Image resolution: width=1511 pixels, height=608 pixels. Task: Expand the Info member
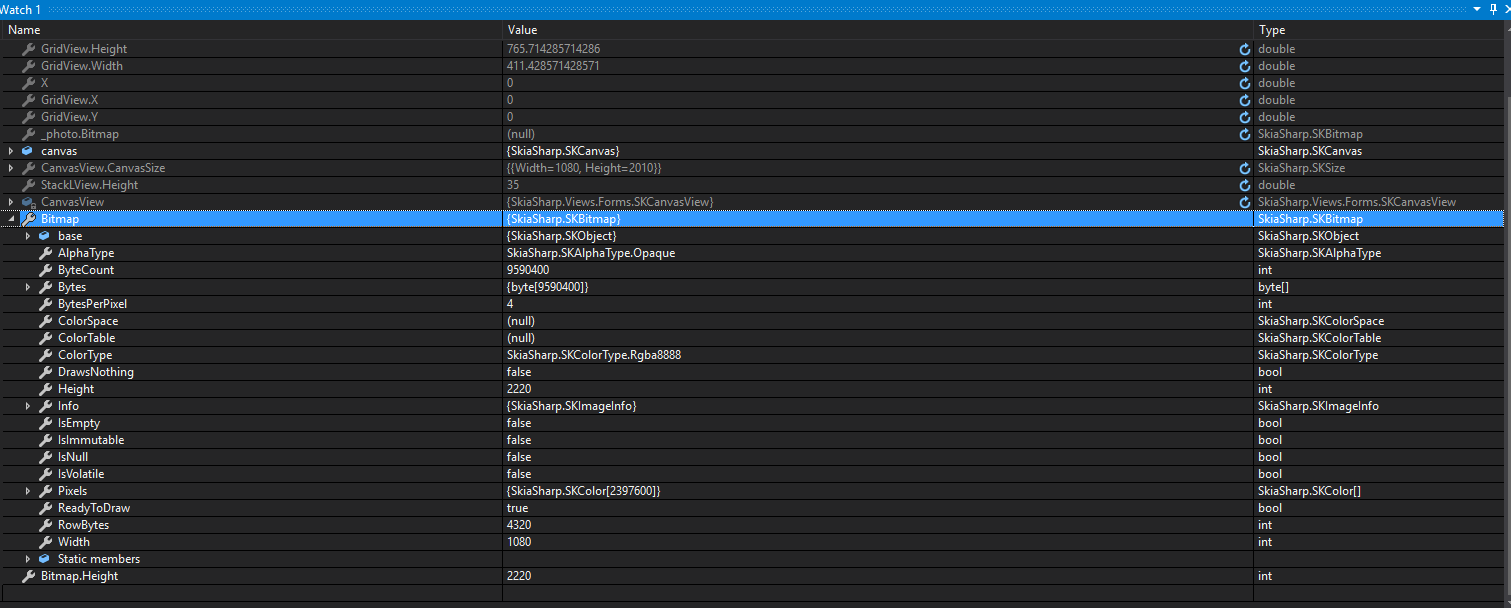pyautogui.click(x=28, y=406)
